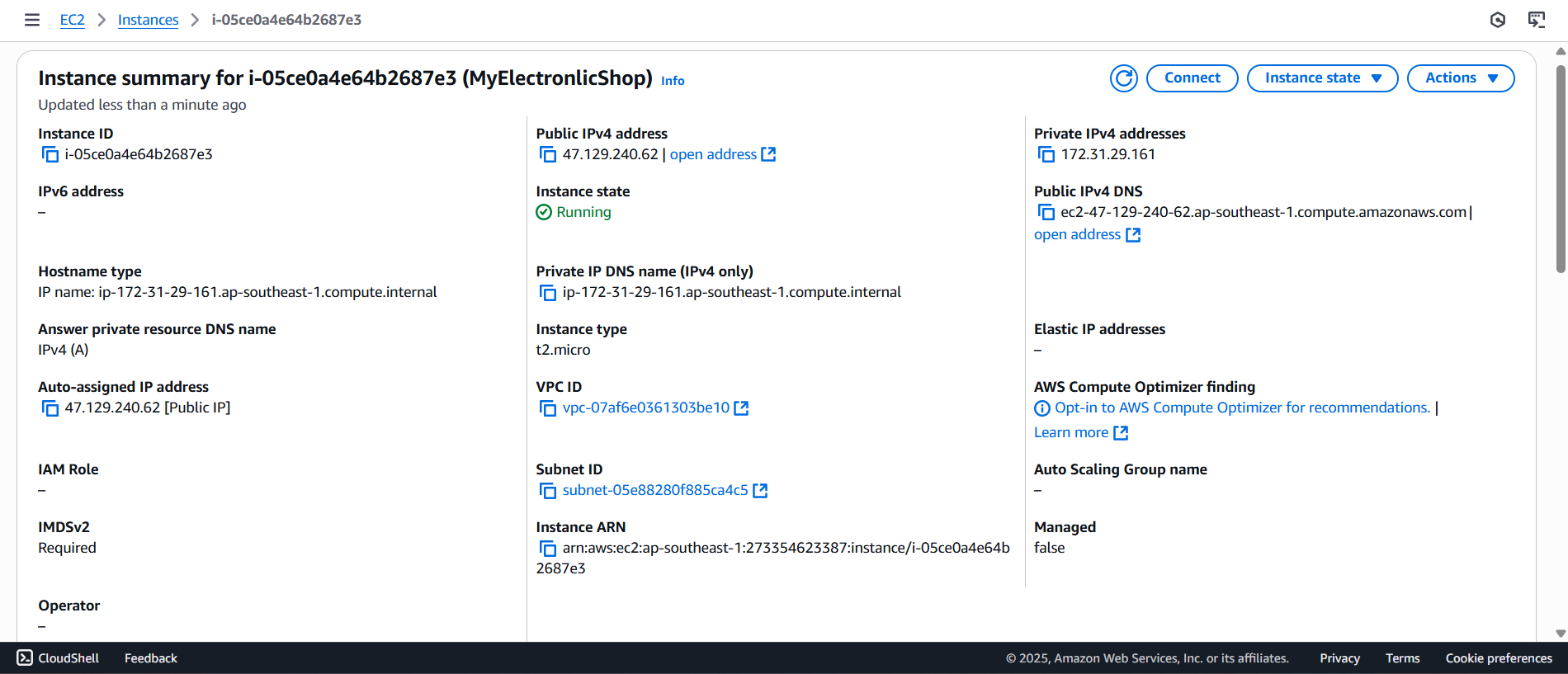1568x674 pixels.
Task: Copy the Instance ARN
Action: [x=548, y=548]
